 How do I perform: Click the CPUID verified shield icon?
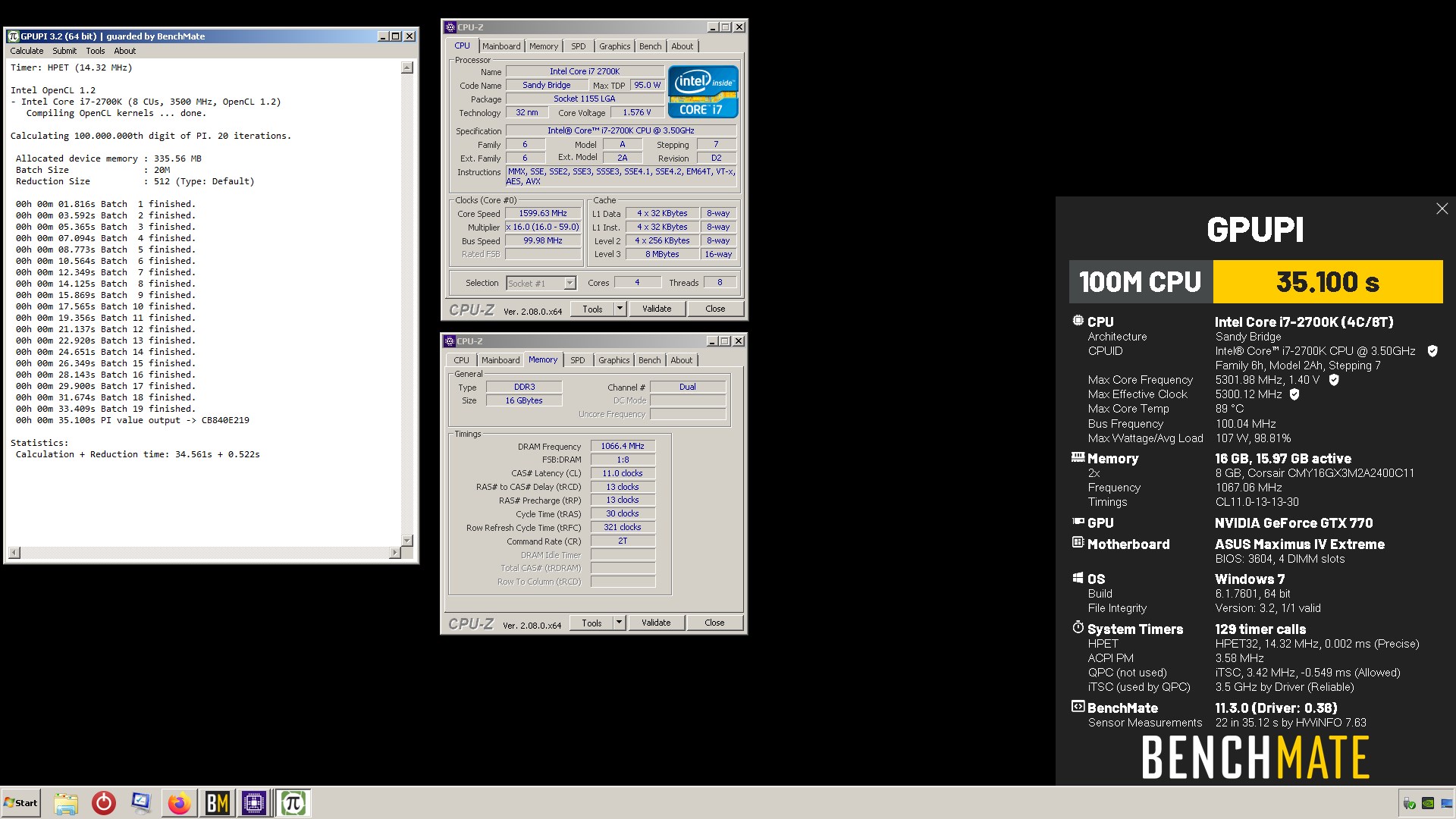[1432, 351]
